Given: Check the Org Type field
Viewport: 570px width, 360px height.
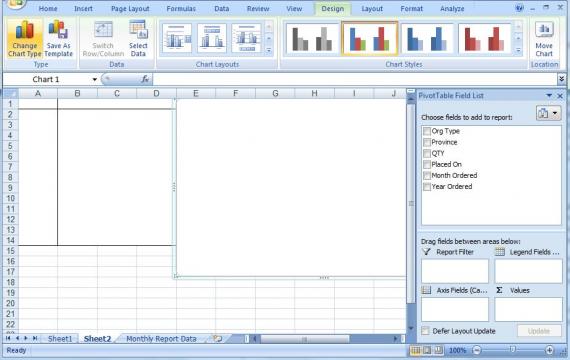Looking at the screenshot, I should pyautogui.click(x=427, y=131).
